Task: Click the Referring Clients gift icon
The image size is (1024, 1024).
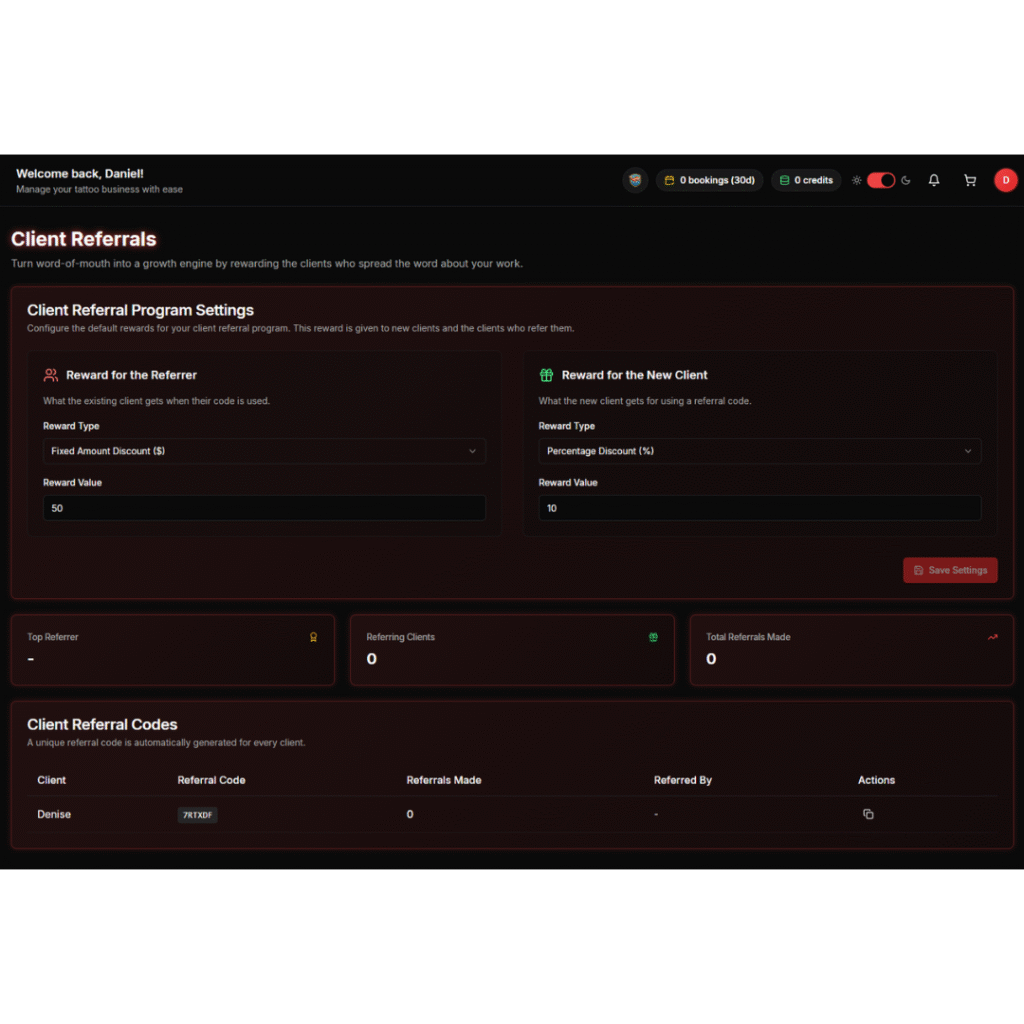Action: (x=653, y=637)
